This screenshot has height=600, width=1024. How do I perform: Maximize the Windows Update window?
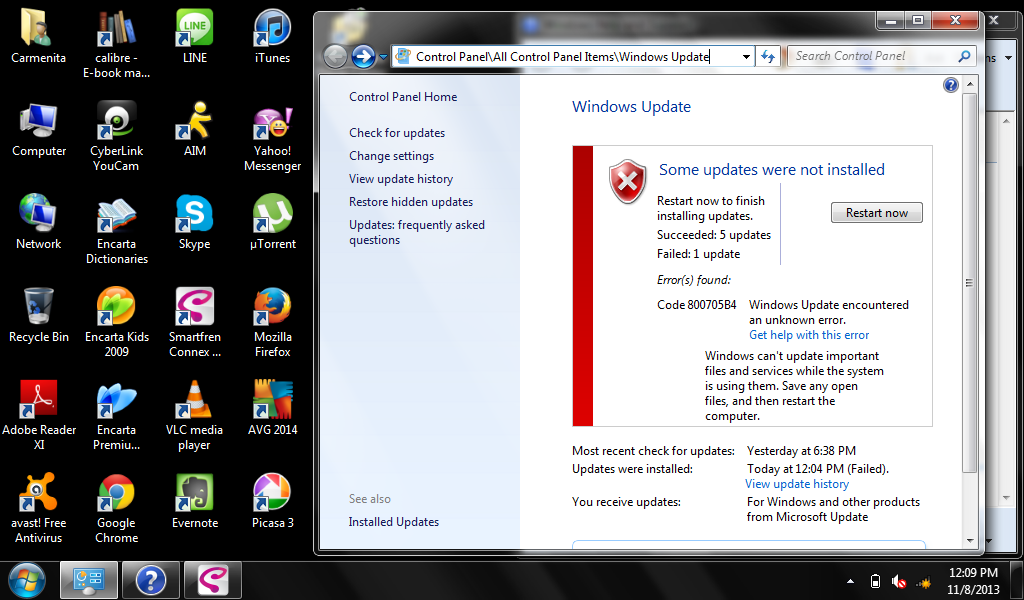point(918,20)
